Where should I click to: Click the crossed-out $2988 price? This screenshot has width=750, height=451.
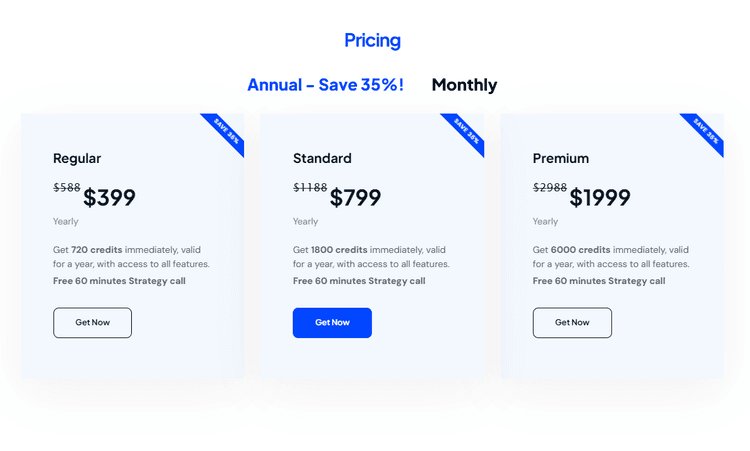pyautogui.click(x=550, y=188)
